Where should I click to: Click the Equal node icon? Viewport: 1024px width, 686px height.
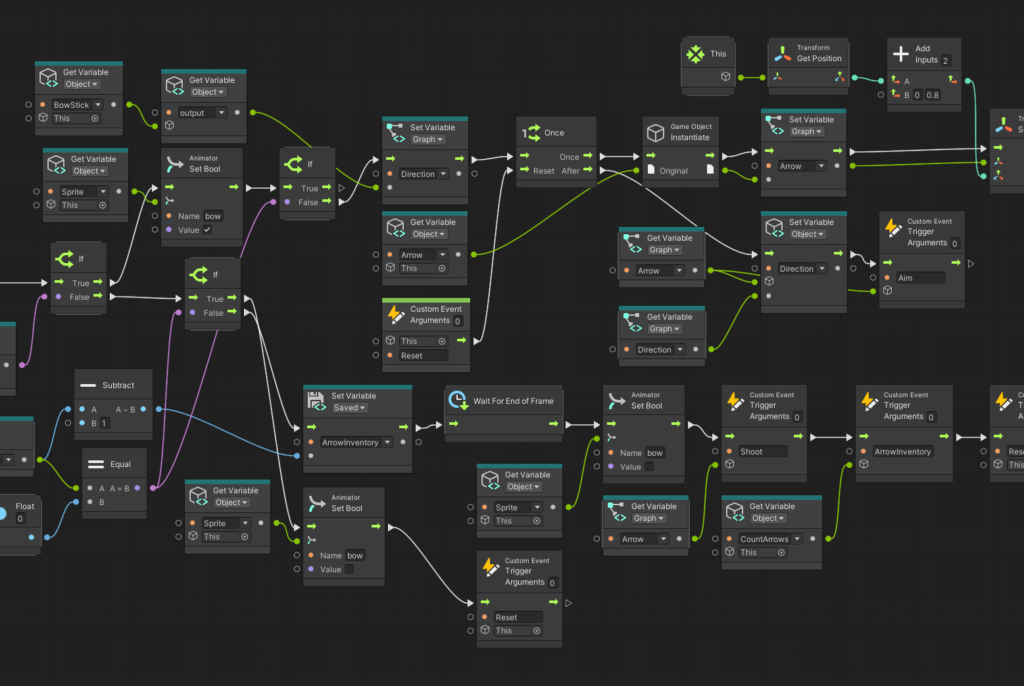[x=96, y=465]
